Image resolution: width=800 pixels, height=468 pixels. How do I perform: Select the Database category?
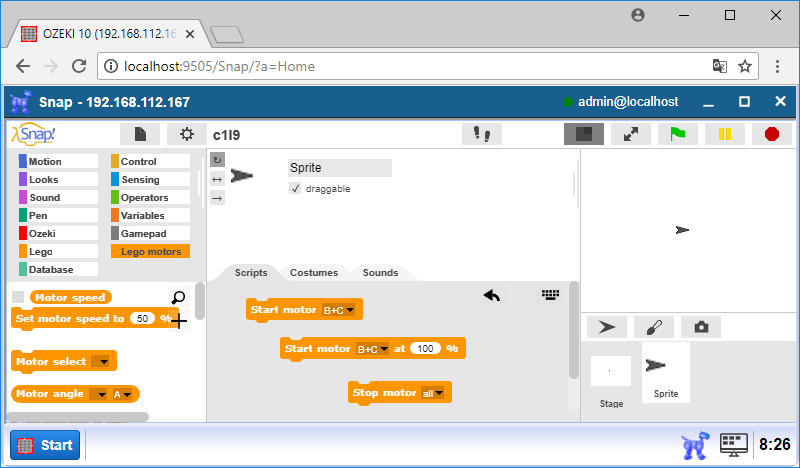58,269
